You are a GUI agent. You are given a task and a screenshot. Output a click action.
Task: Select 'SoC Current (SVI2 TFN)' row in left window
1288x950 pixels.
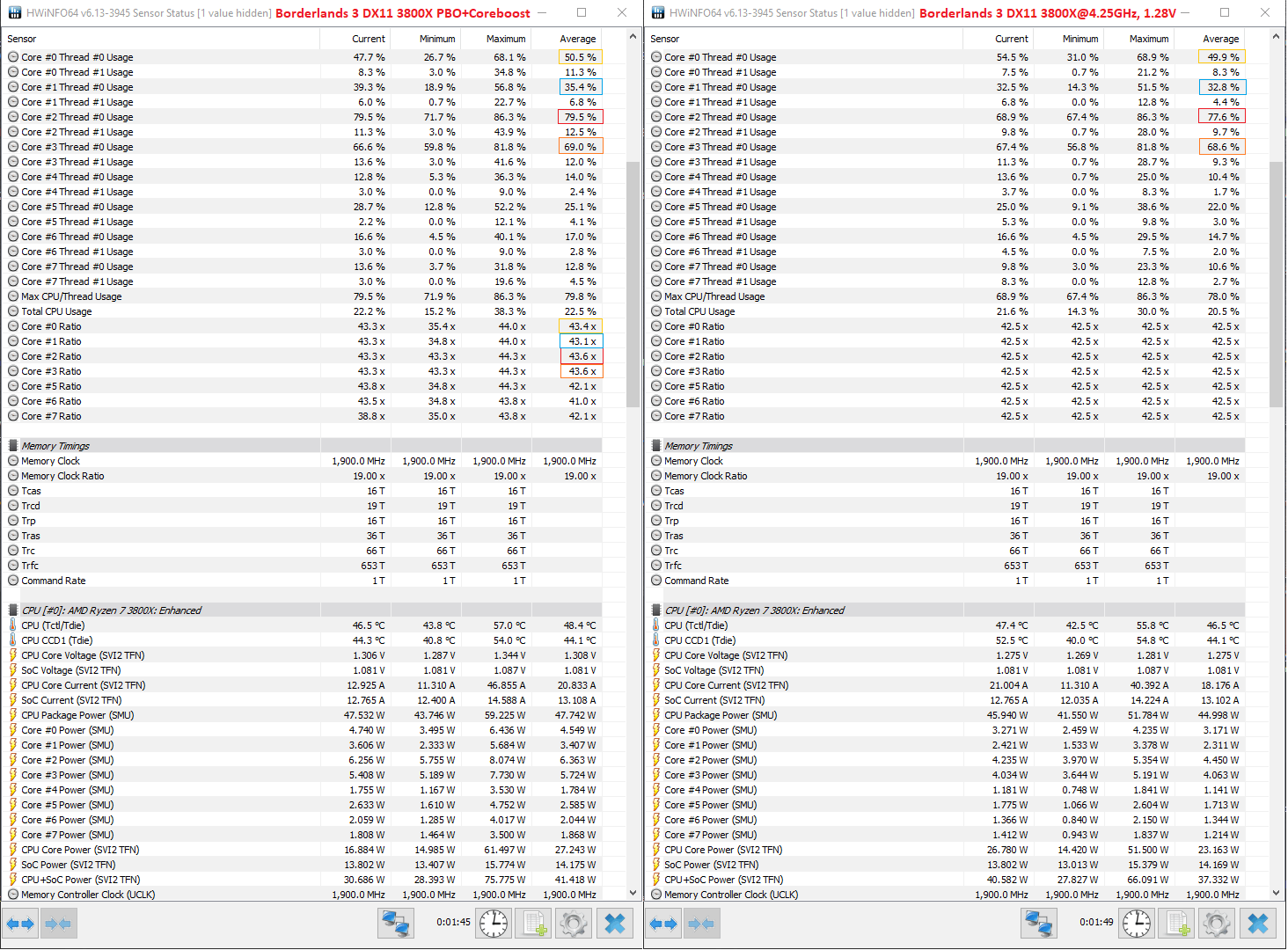click(303, 700)
